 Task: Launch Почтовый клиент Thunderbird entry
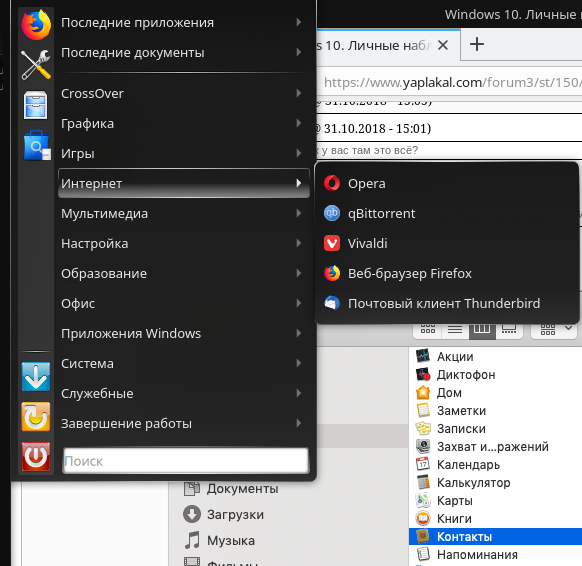tap(447, 303)
